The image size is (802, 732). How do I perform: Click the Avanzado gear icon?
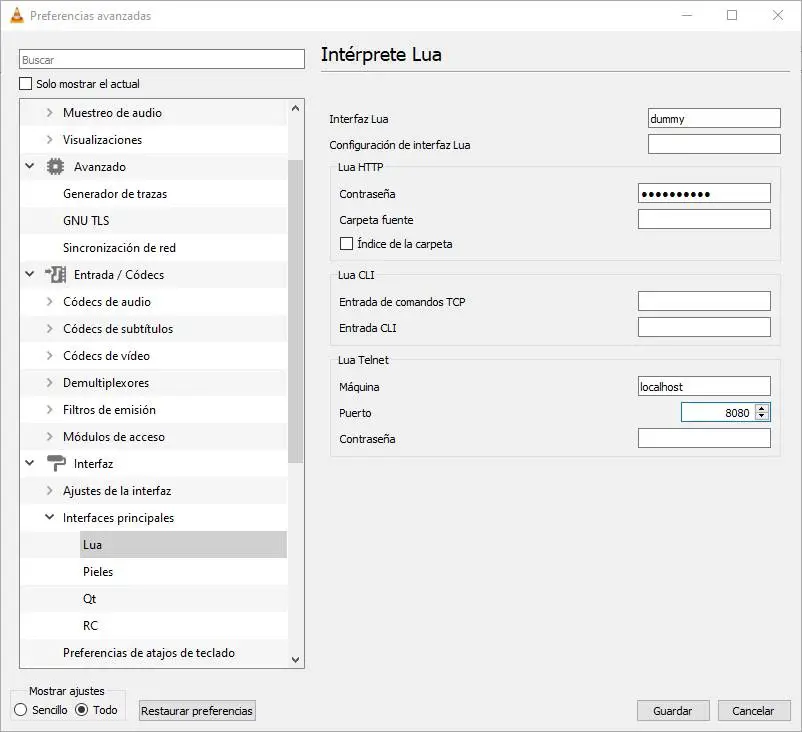click(55, 167)
